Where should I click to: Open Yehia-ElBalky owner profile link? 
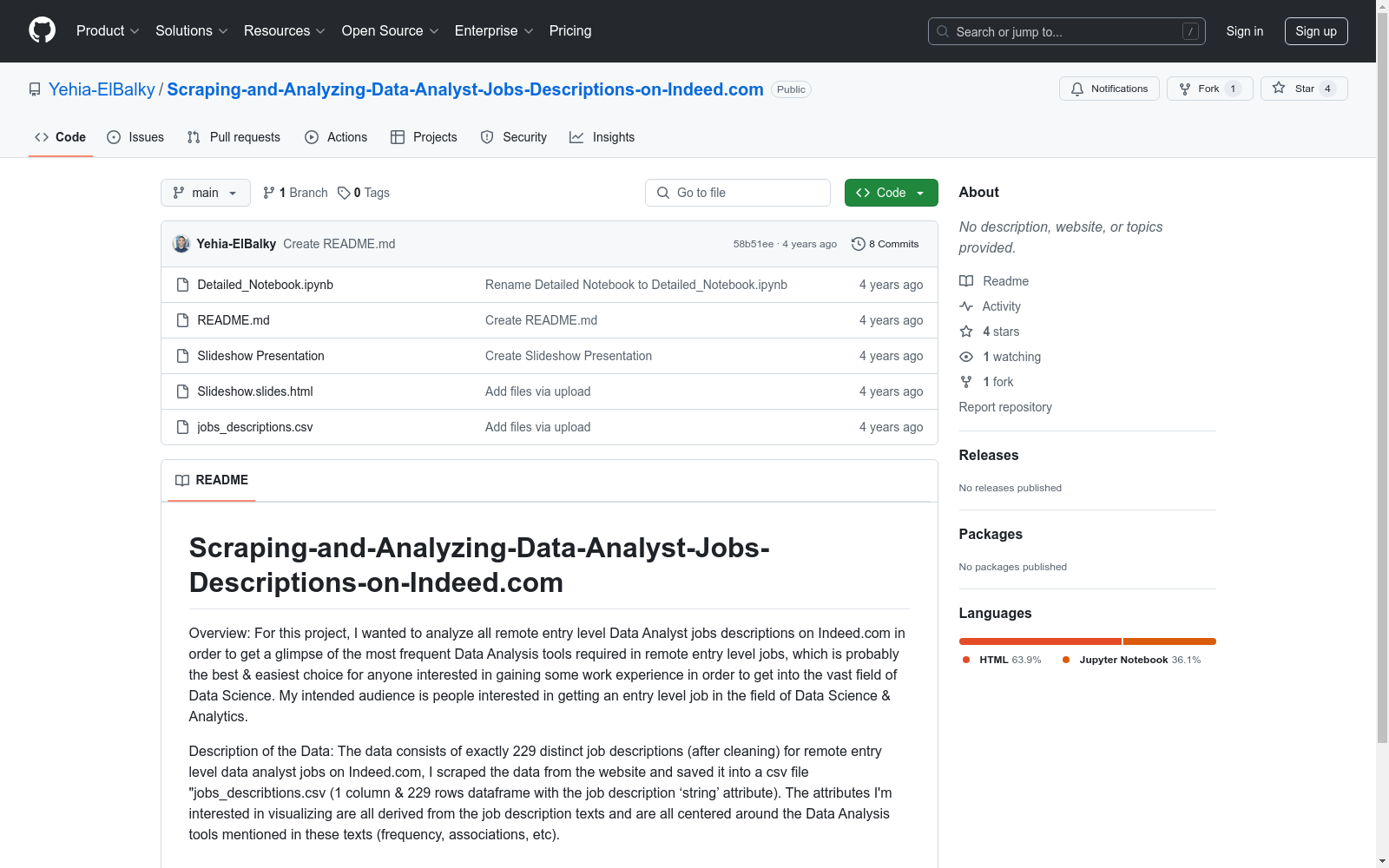(102, 89)
